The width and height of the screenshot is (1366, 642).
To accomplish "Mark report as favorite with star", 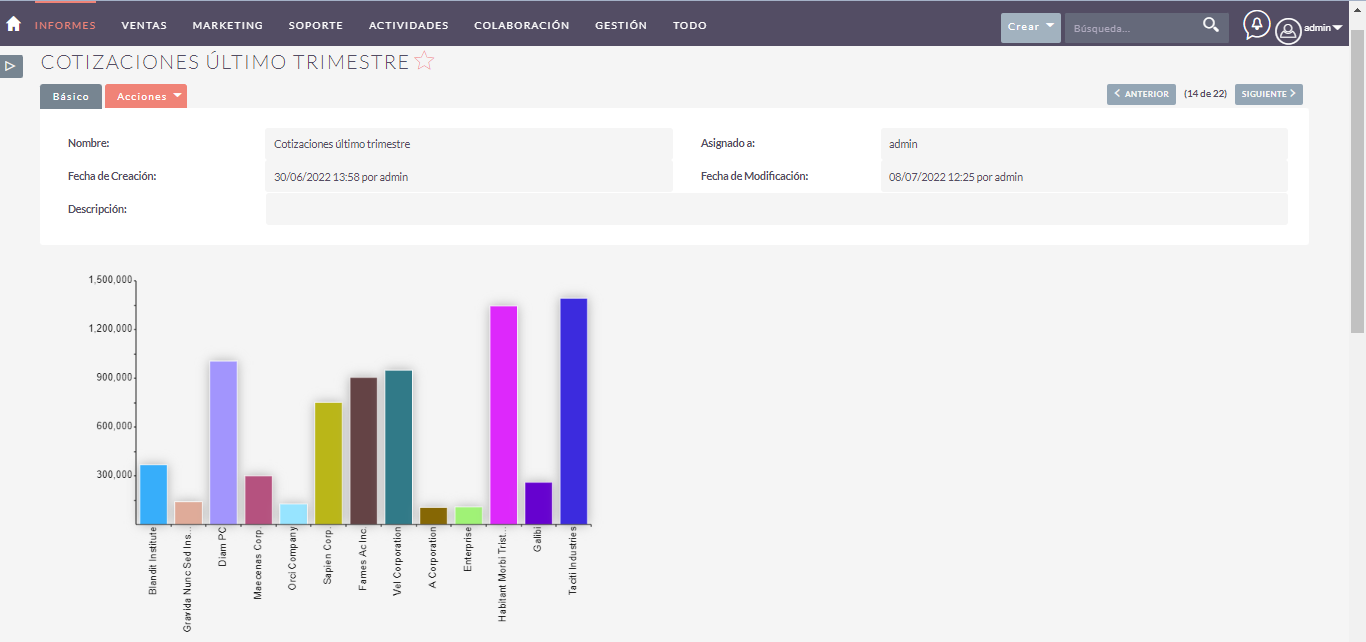I will [x=424, y=62].
